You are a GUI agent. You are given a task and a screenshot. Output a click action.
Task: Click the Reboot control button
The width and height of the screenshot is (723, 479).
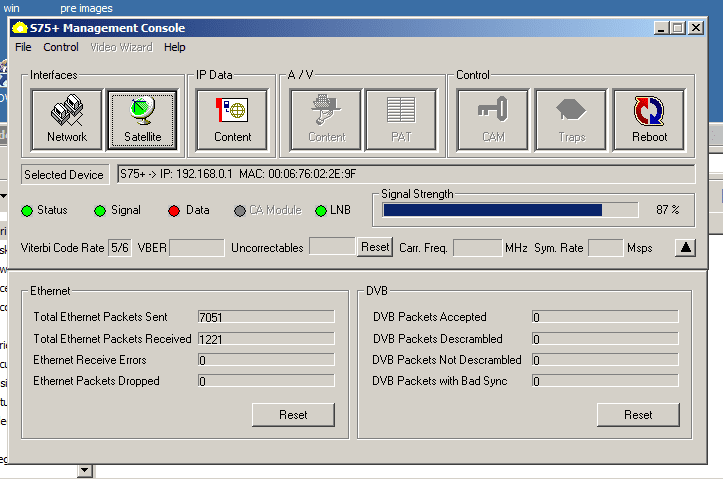click(649, 120)
